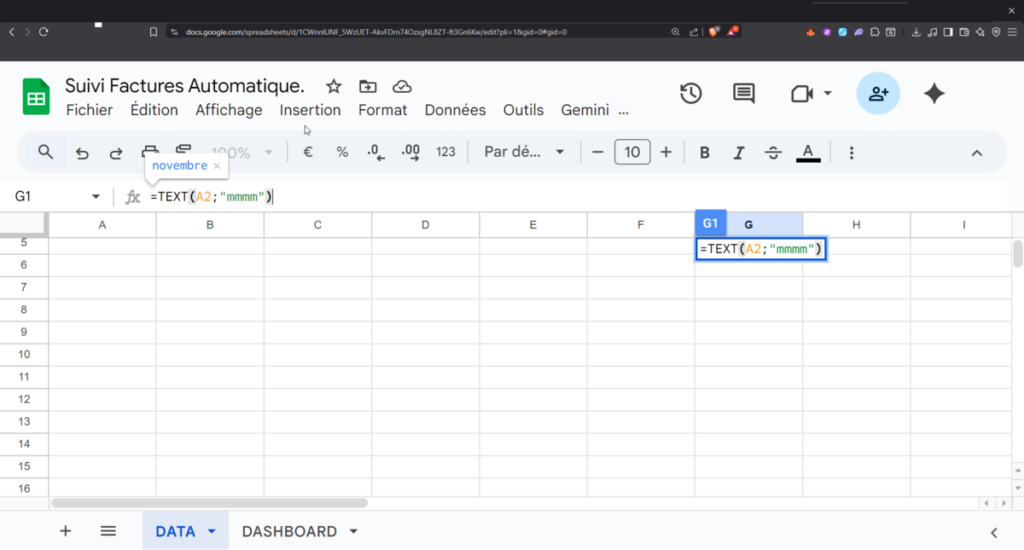Open the toolbar's three-dot more options
The width and height of the screenshot is (1024, 550).
click(x=851, y=152)
